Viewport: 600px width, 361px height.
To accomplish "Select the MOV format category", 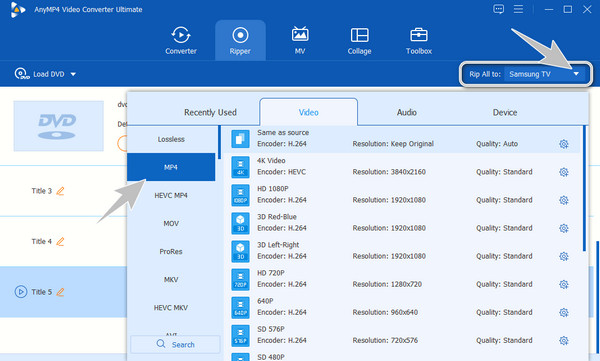I will point(171,223).
